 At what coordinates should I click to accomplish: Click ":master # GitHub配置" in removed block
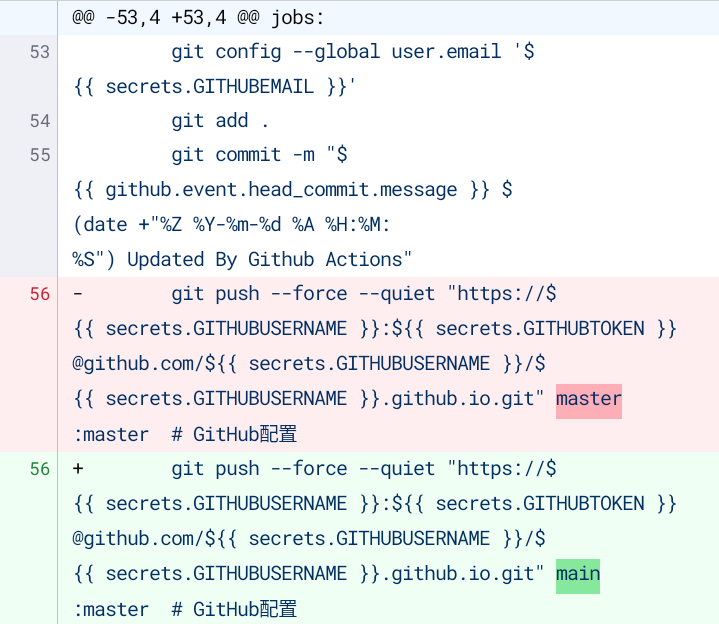tap(185, 434)
